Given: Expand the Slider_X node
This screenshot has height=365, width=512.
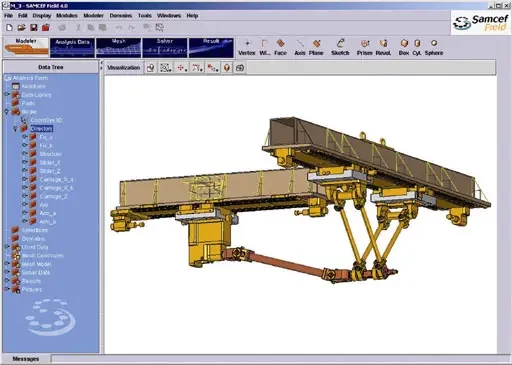Looking at the screenshot, I should coord(25,162).
